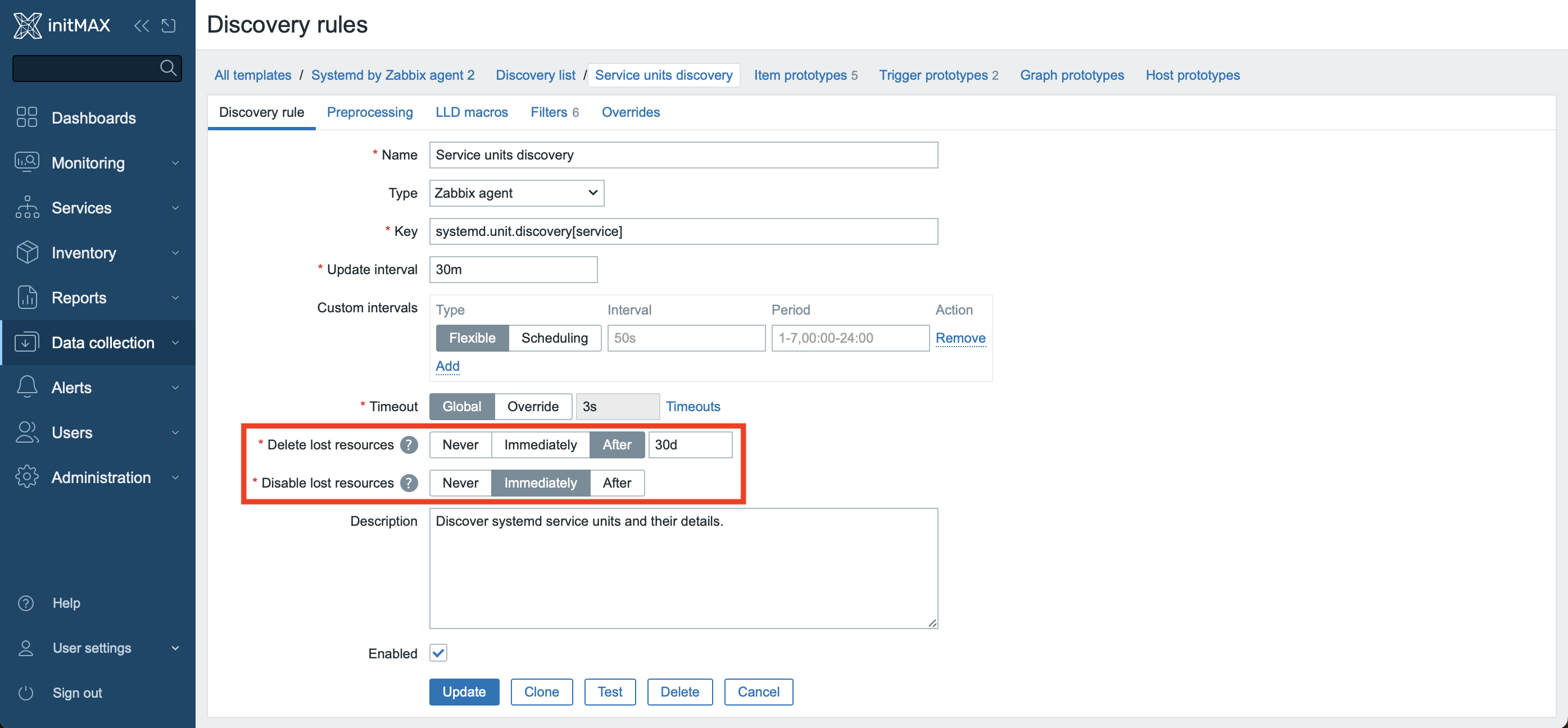
Task: Focus the Key input field
Action: 683,231
